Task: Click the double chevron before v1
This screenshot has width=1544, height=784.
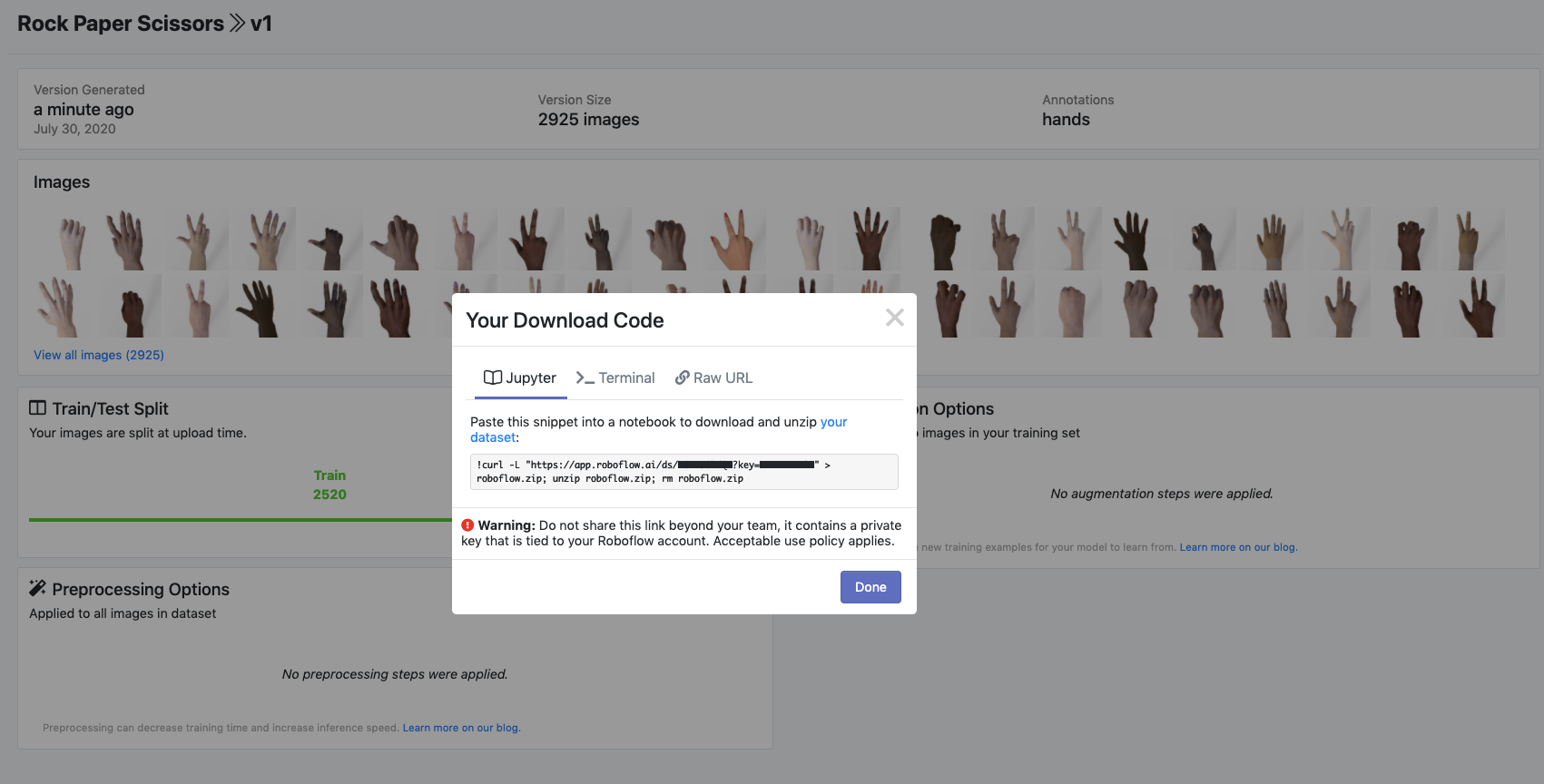Action: 237,24
